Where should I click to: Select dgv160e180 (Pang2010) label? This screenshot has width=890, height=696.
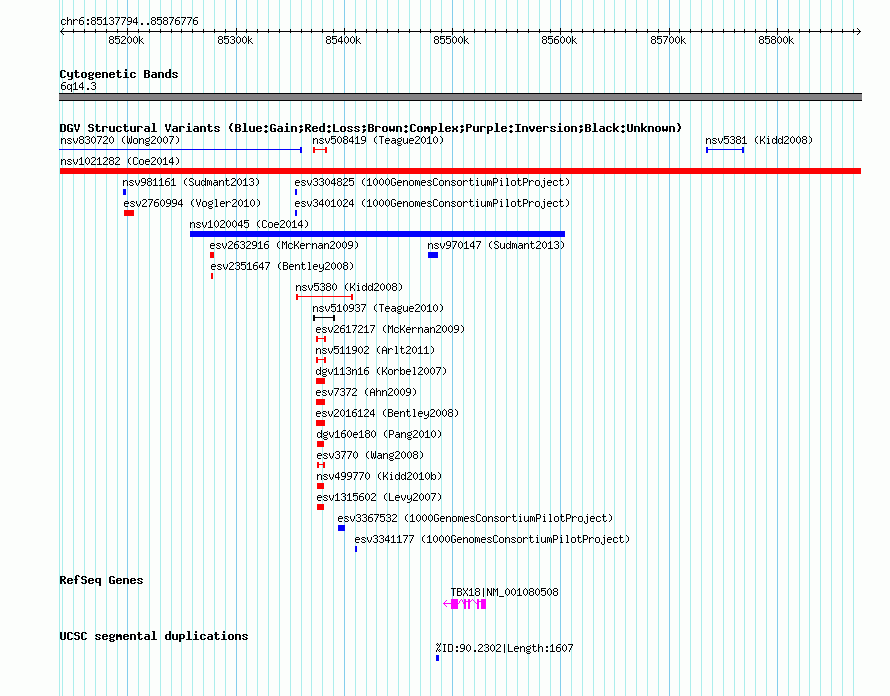379,434
